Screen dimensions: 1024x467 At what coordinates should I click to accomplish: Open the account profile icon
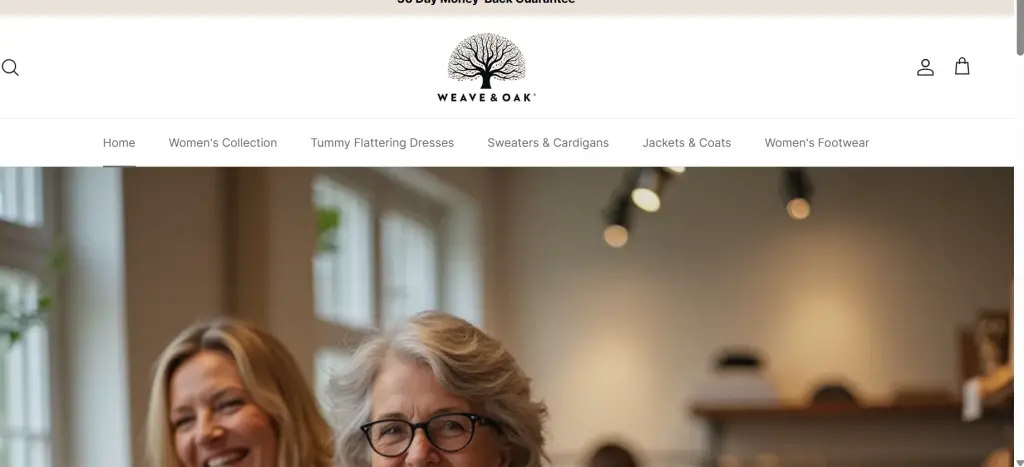pyautogui.click(x=925, y=67)
